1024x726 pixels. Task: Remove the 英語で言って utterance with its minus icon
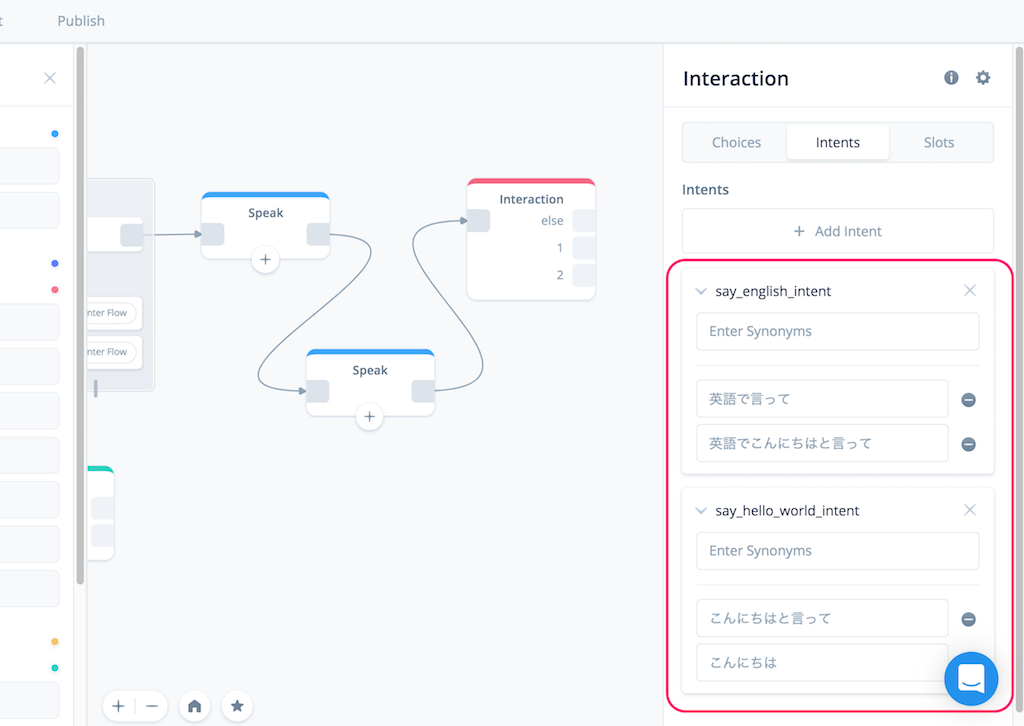pos(967,399)
